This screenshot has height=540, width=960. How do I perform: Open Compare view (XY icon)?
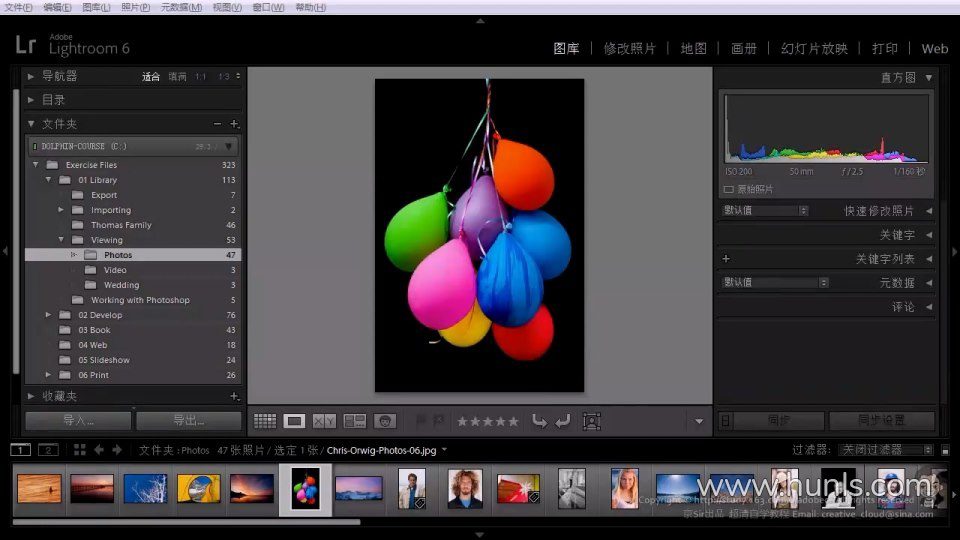(x=324, y=422)
